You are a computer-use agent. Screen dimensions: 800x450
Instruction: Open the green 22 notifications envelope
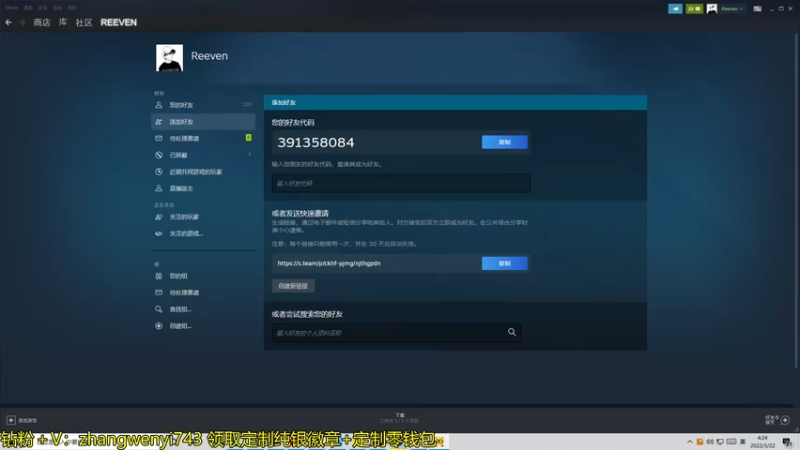click(x=694, y=9)
